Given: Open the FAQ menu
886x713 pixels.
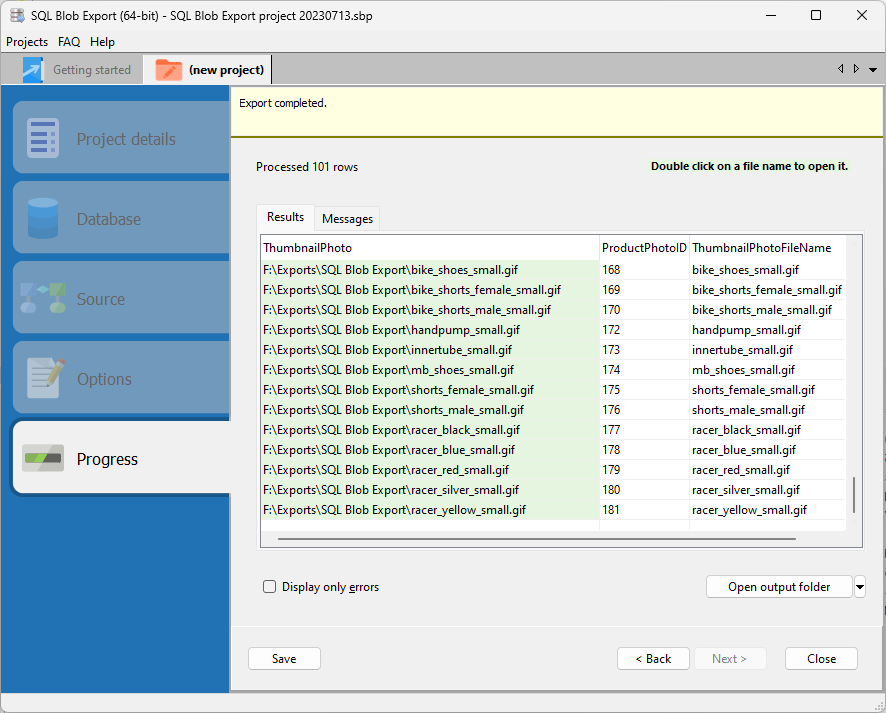Looking at the screenshot, I should coord(69,42).
